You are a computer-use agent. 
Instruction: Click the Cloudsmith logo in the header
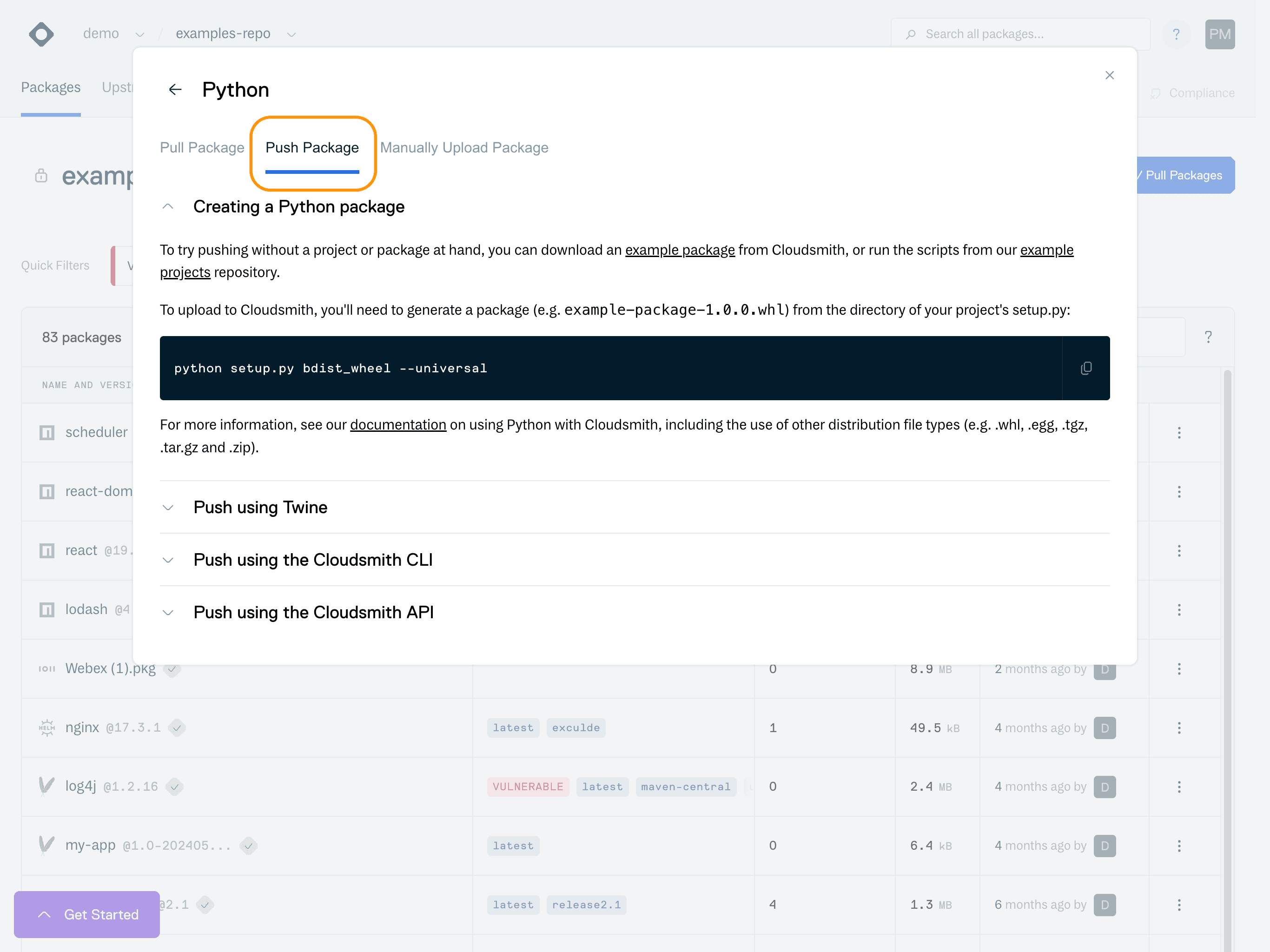(41, 34)
